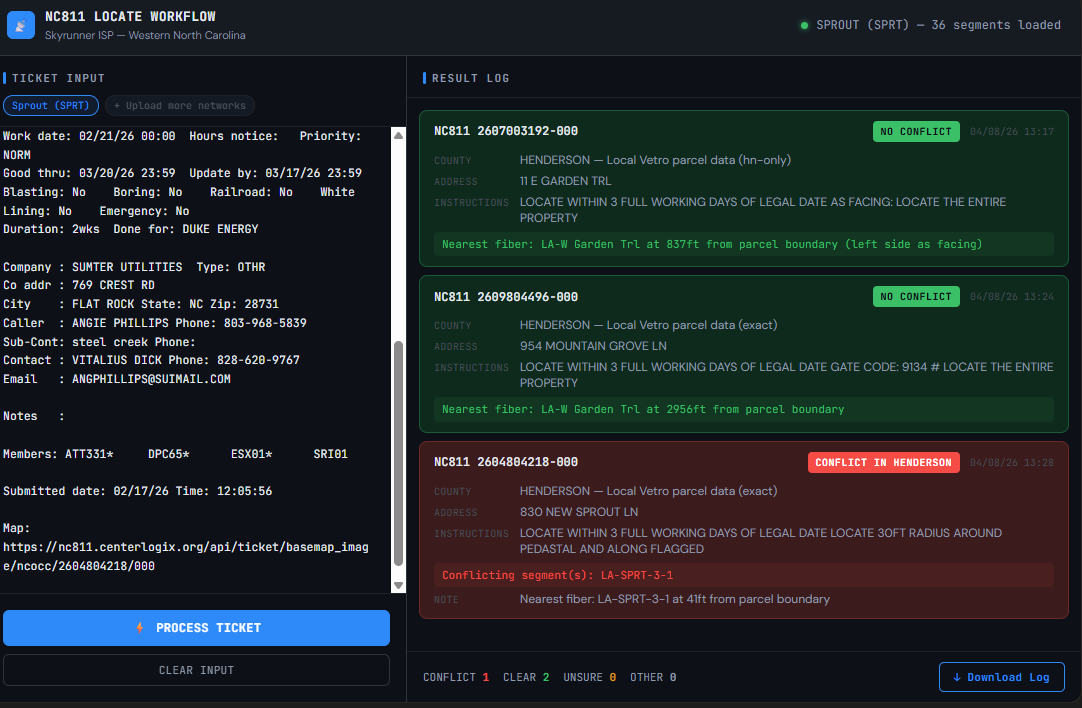The width and height of the screenshot is (1082, 708).
Task: Click address 830 NEW SPROUT LN
Action: pyautogui.click(x=578, y=512)
